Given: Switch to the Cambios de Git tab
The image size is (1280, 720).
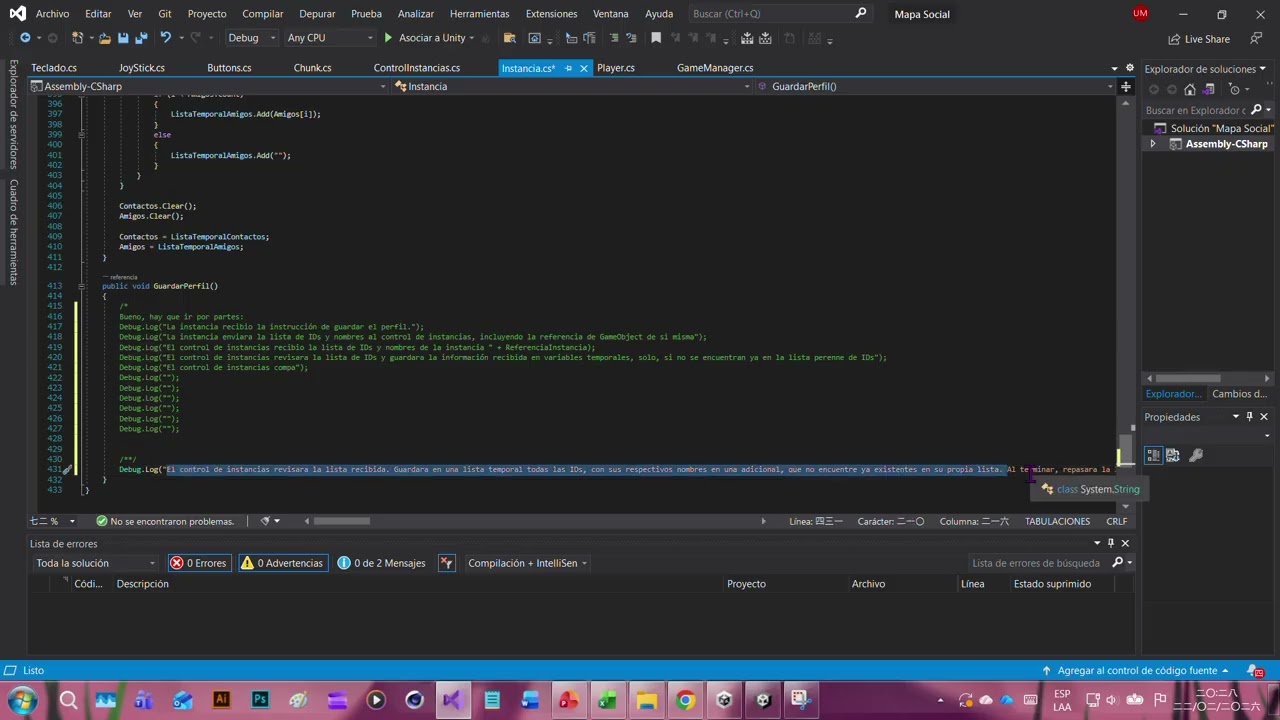Looking at the screenshot, I should [1239, 394].
